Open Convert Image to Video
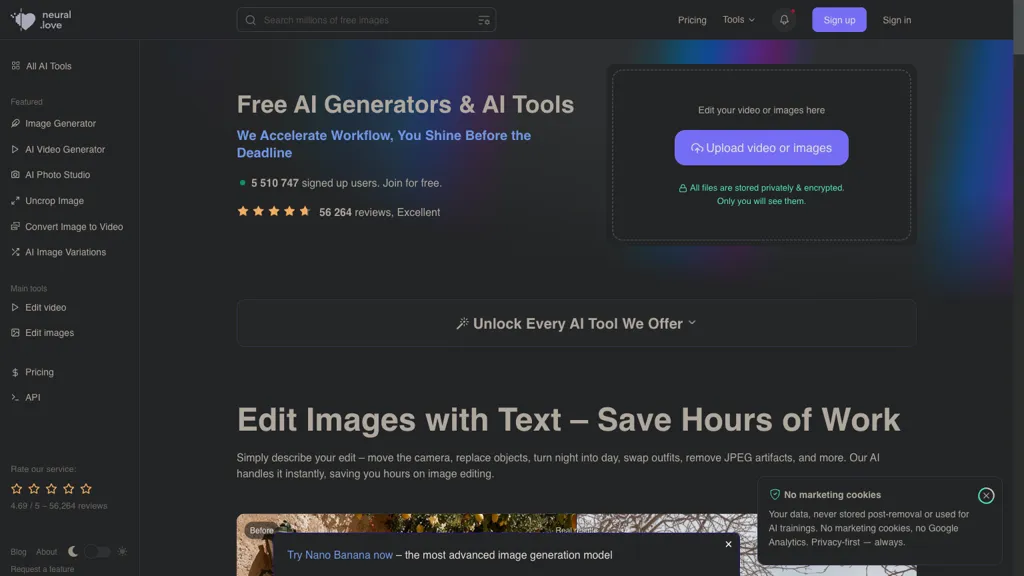 [74, 227]
